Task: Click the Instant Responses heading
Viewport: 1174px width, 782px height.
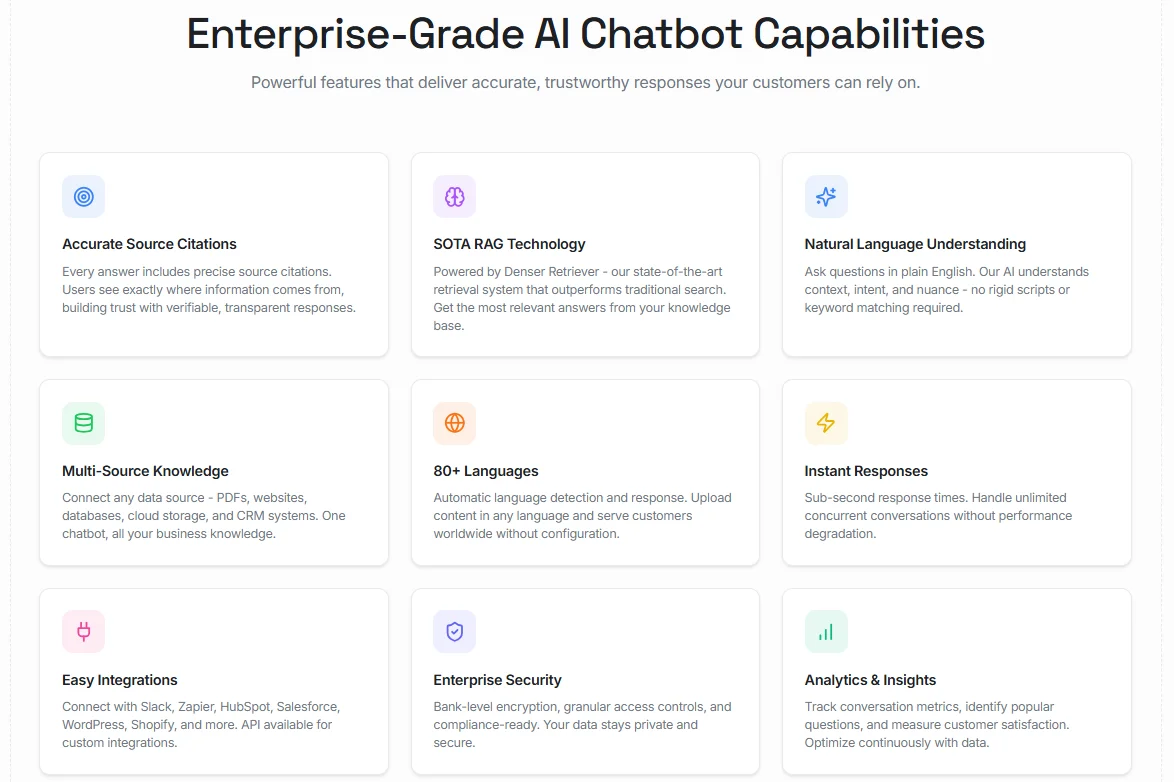Action: (866, 470)
